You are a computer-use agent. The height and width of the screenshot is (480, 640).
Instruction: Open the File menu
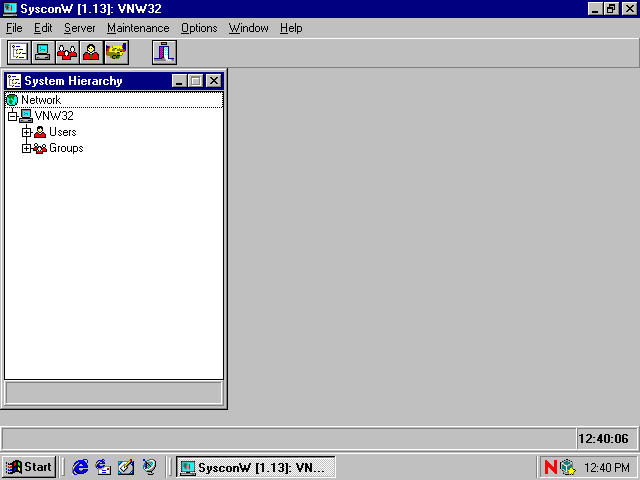pos(14,28)
